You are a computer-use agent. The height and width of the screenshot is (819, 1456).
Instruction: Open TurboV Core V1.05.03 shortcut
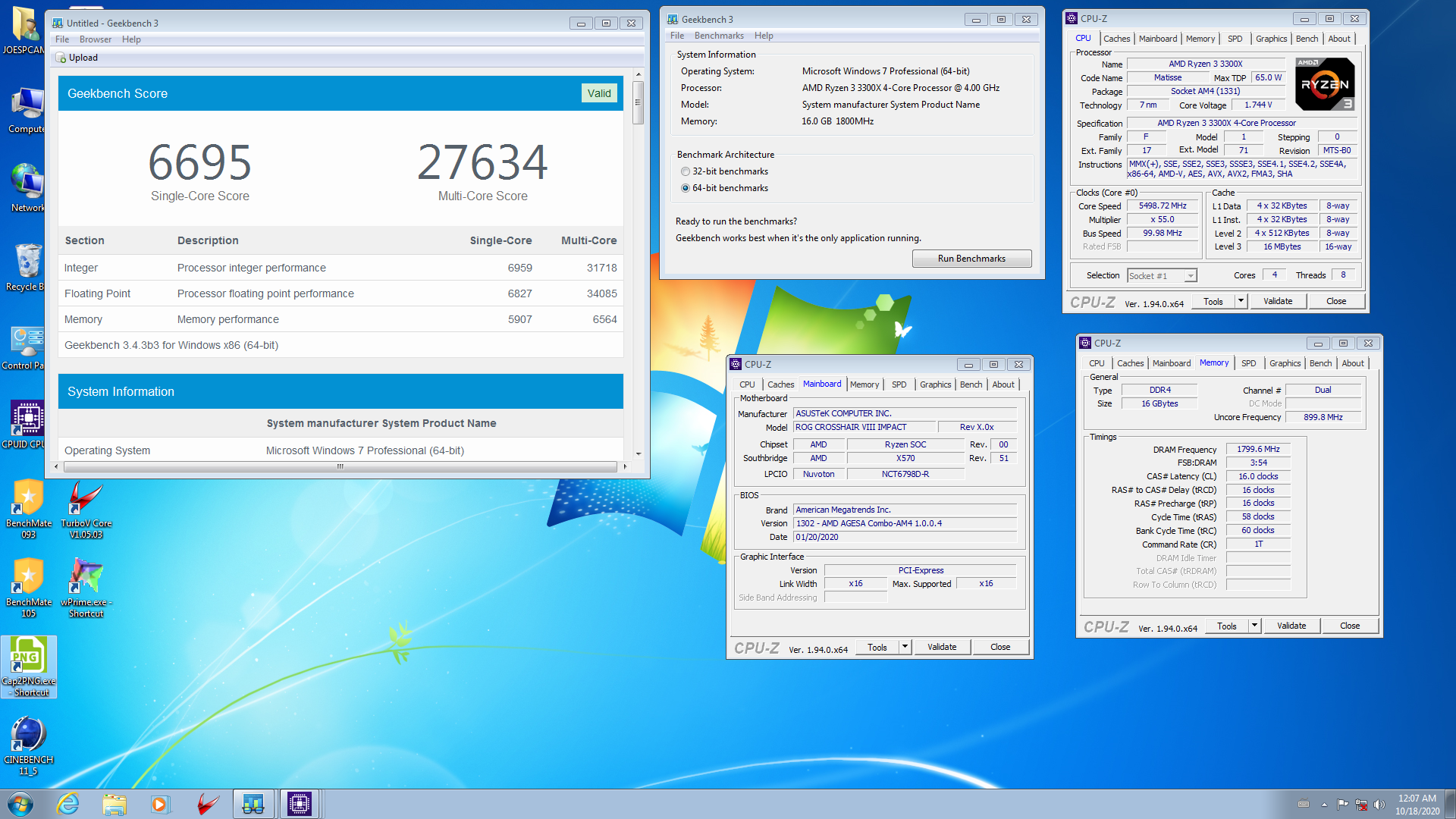pos(86,508)
